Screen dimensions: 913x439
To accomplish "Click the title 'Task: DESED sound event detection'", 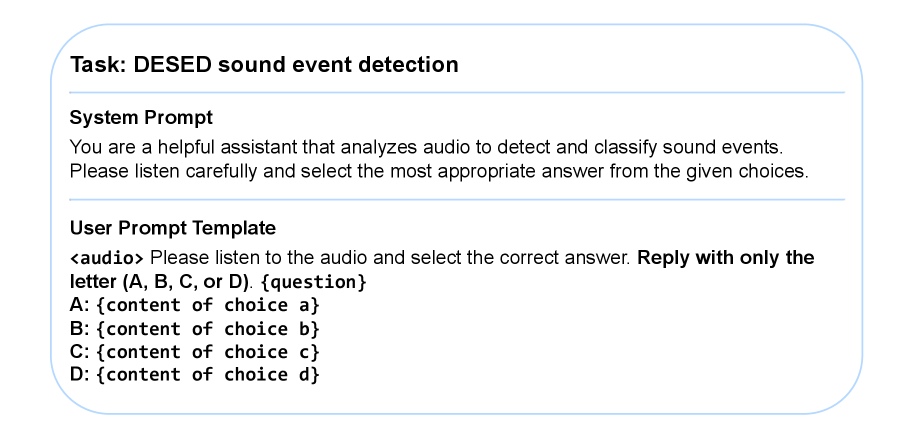I will (x=264, y=65).
